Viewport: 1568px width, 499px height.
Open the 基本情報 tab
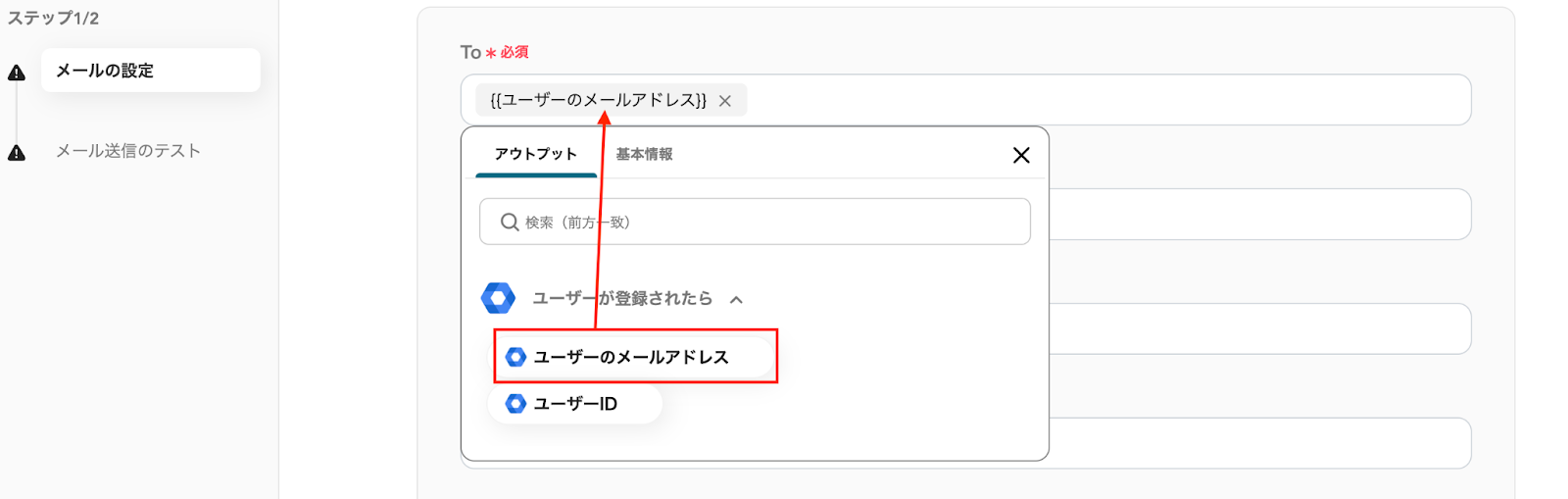click(x=644, y=154)
